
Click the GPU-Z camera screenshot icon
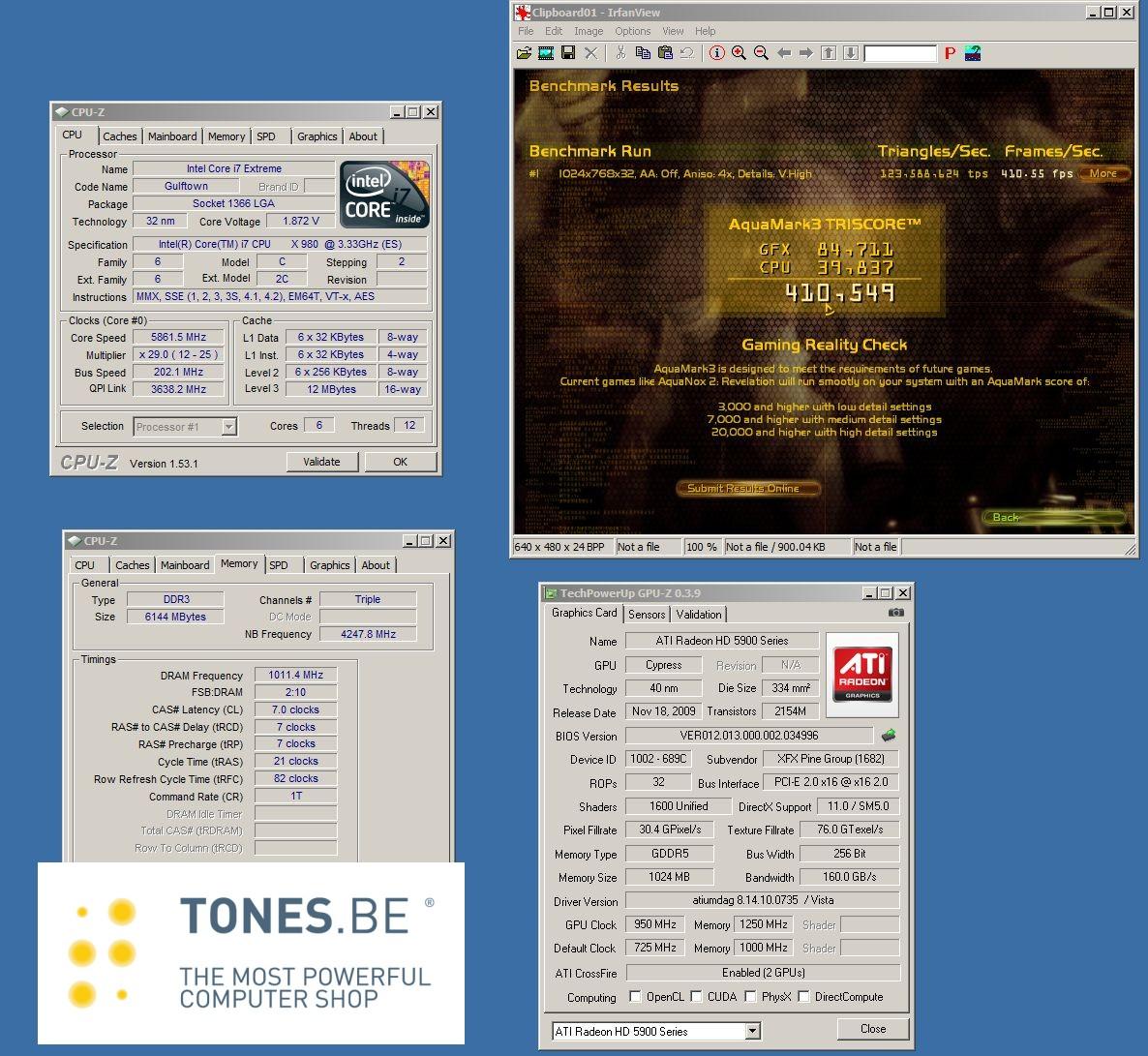[x=896, y=613]
